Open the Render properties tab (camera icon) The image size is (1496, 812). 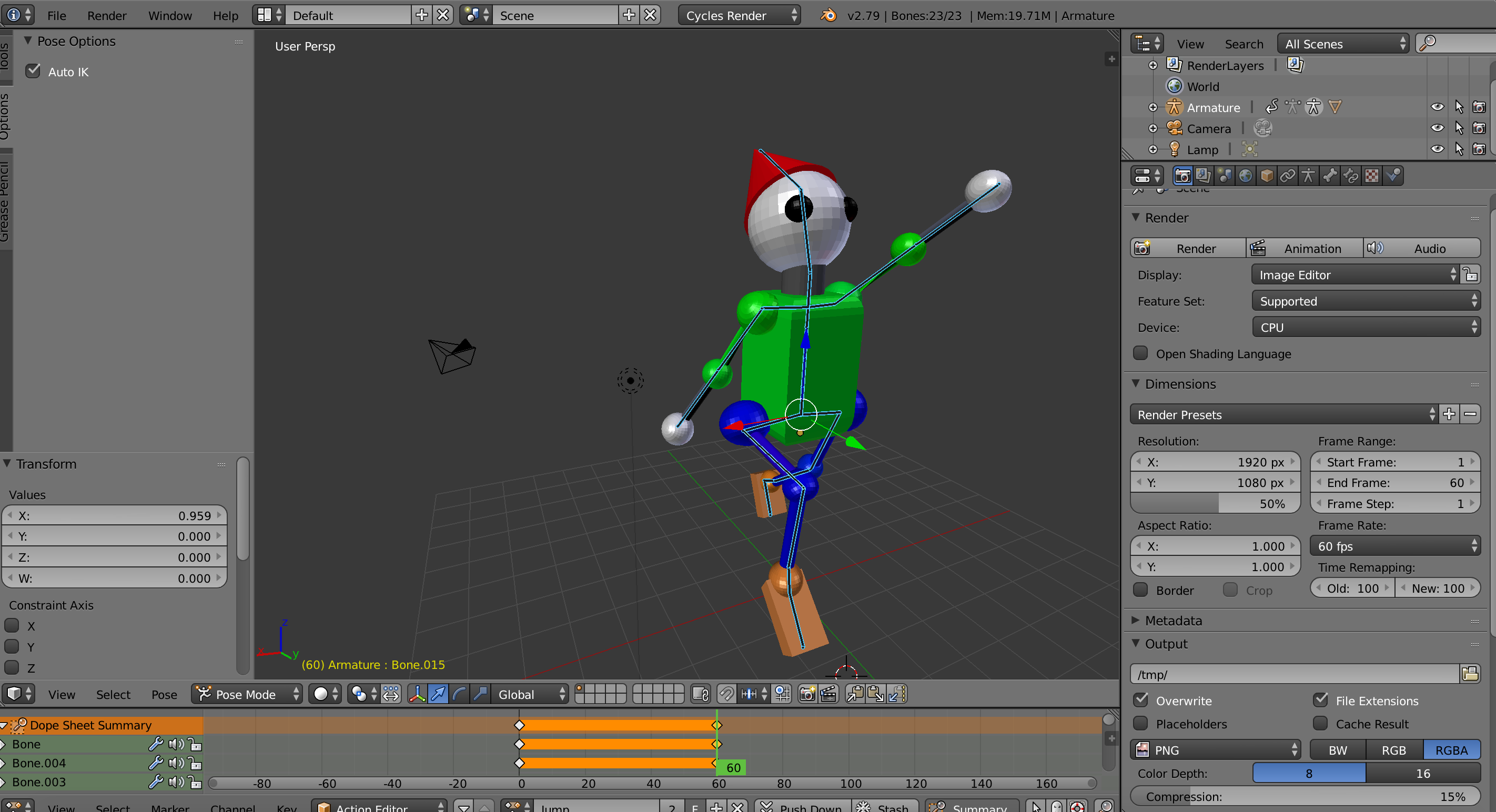coord(1182,175)
